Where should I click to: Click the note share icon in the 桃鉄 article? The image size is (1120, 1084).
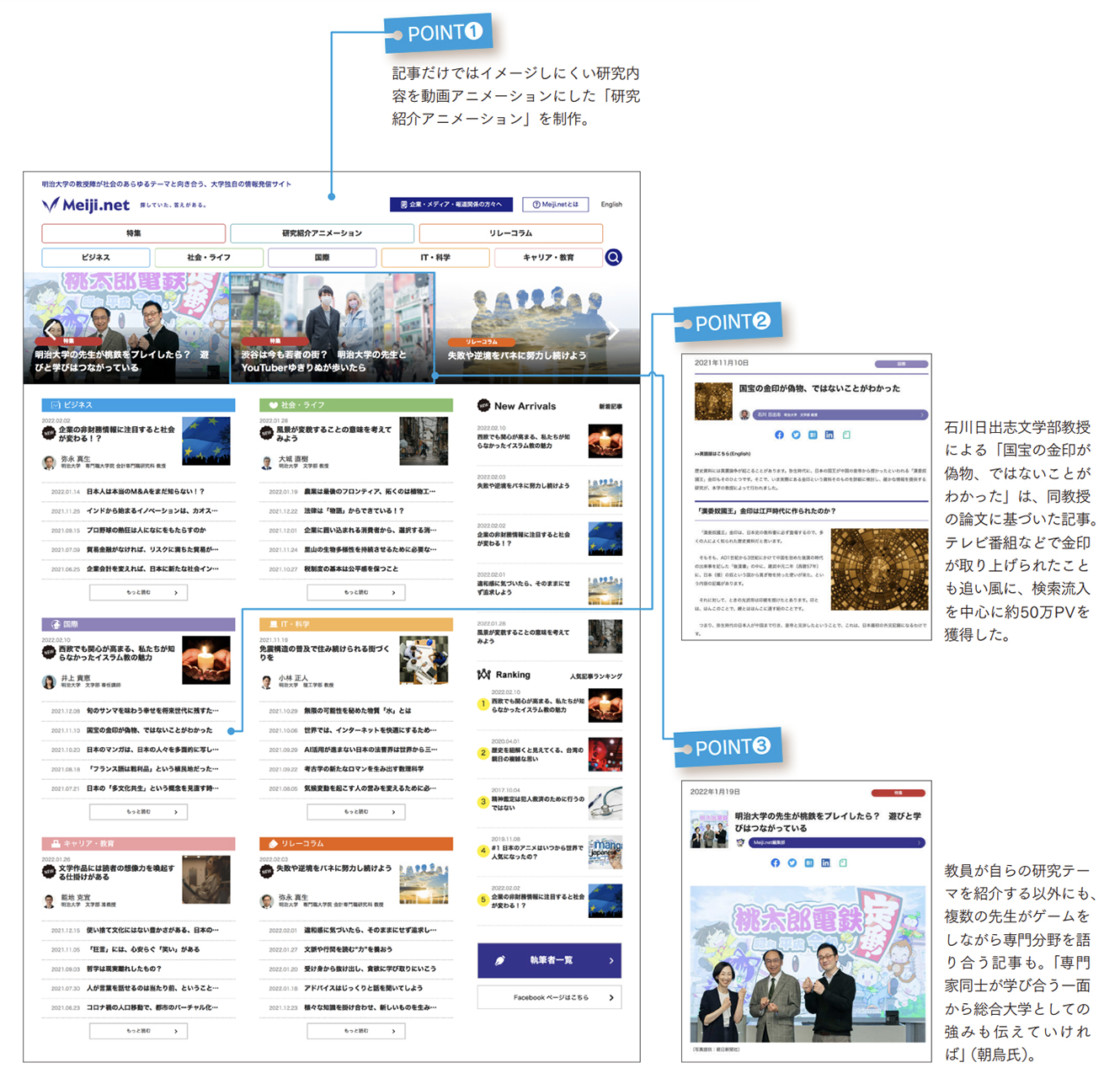843,863
